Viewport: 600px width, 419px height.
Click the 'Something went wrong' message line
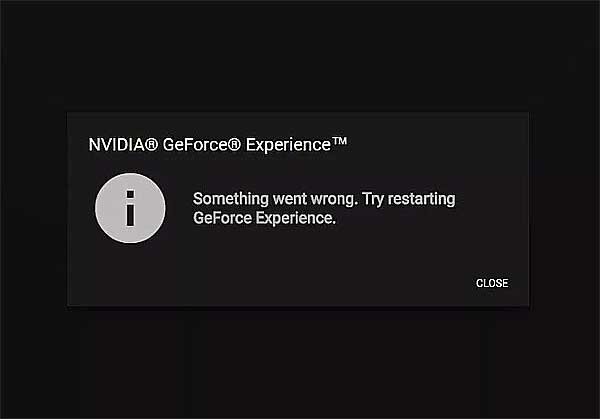click(x=324, y=199)
